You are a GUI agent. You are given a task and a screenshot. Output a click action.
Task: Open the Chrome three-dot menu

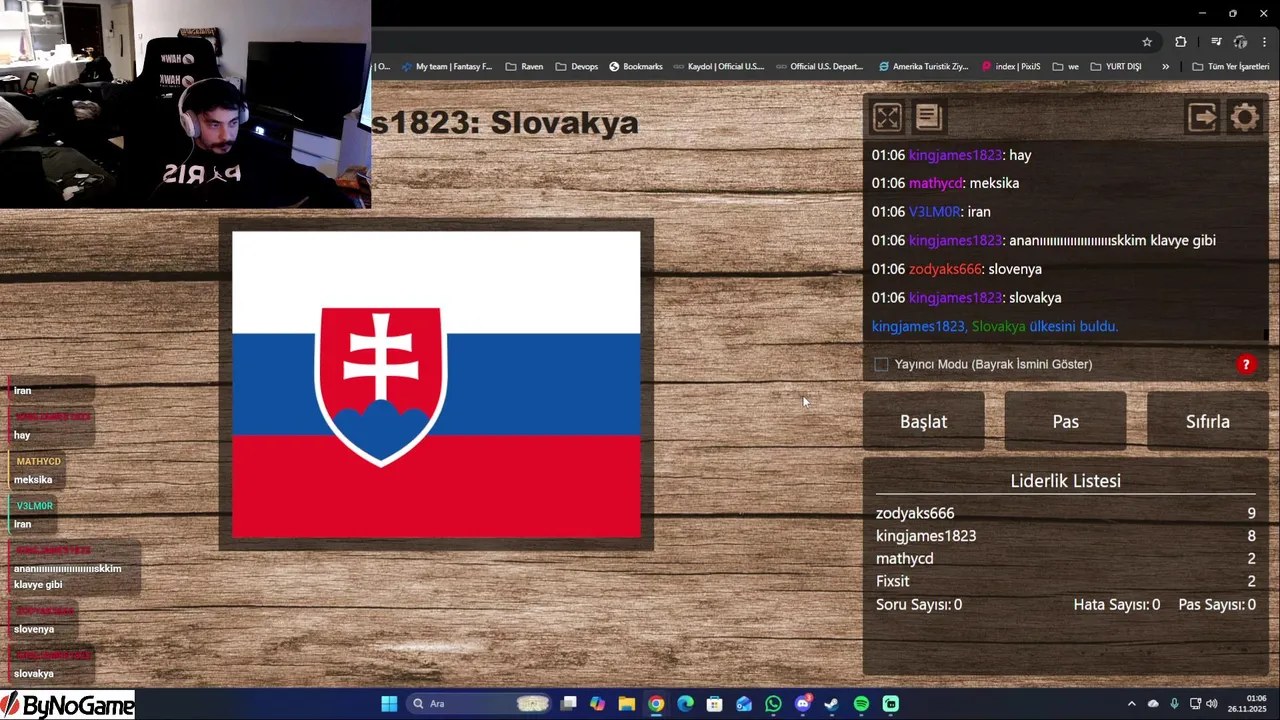(x=1265, y=42)
